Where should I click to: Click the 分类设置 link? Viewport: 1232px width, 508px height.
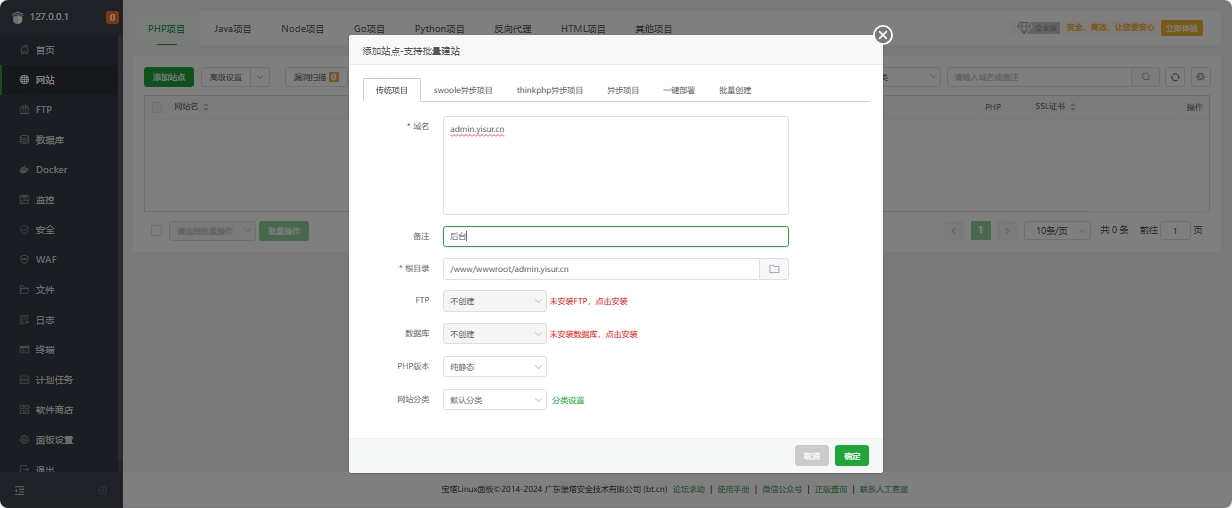click(x=568, y=400)
